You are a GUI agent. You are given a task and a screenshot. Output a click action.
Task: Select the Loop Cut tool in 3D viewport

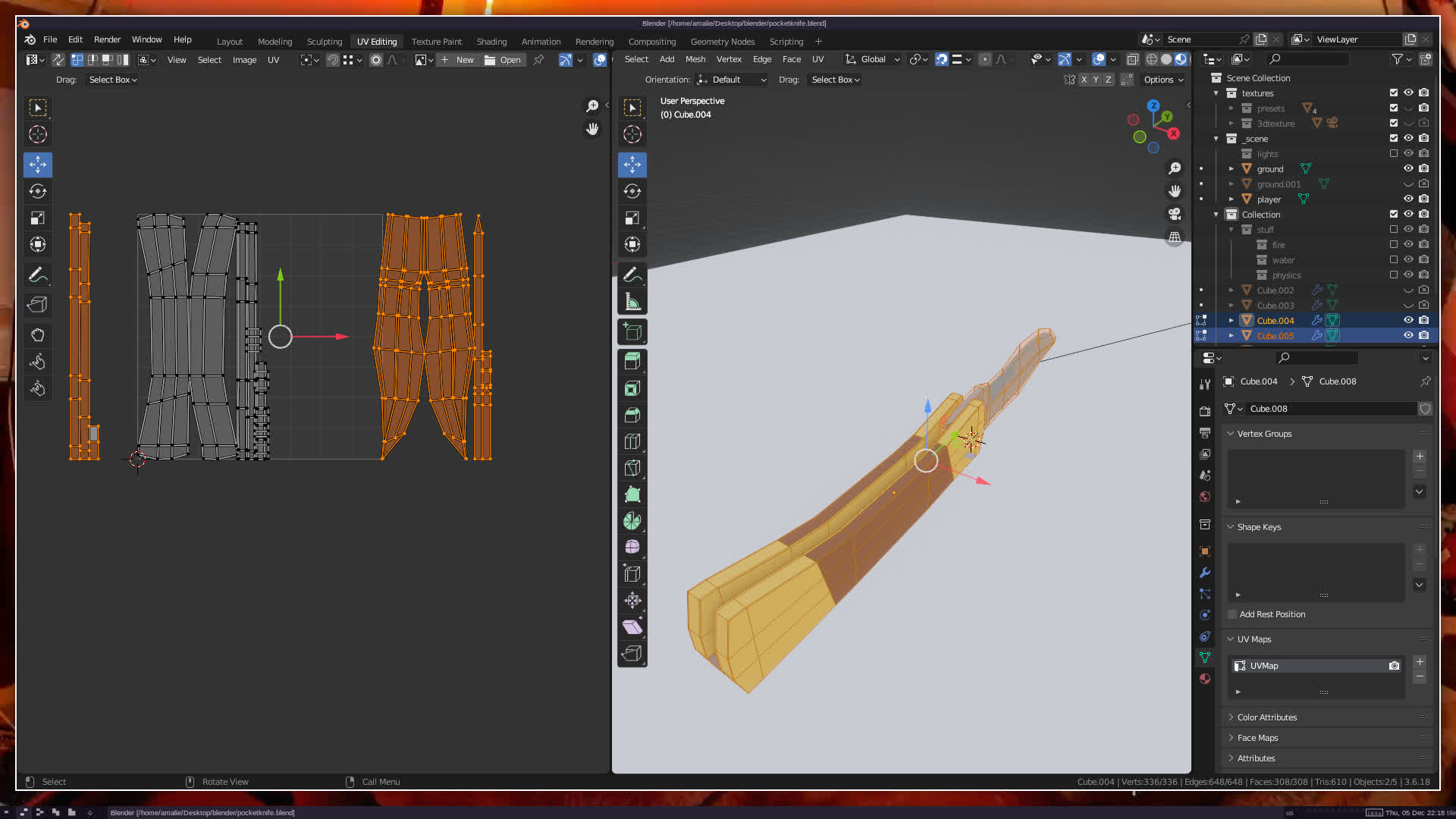click(632, 441)
